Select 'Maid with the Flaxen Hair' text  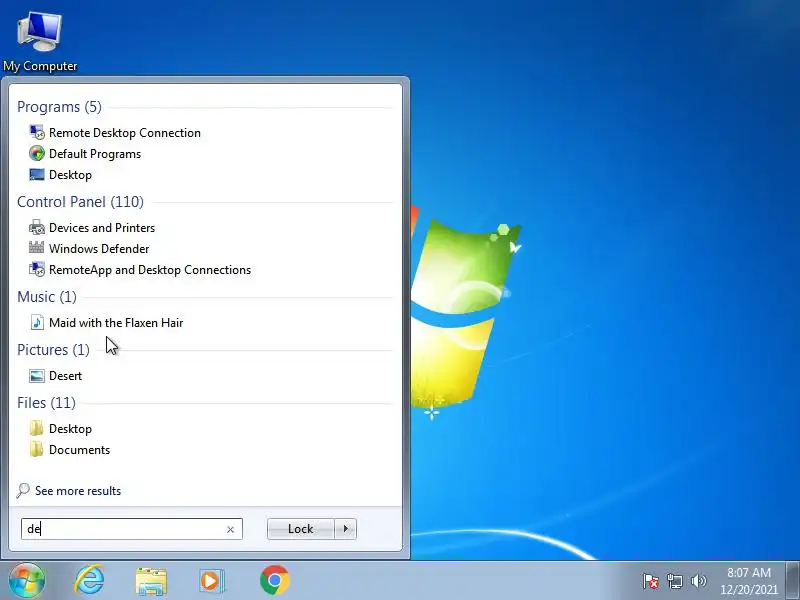116,322
